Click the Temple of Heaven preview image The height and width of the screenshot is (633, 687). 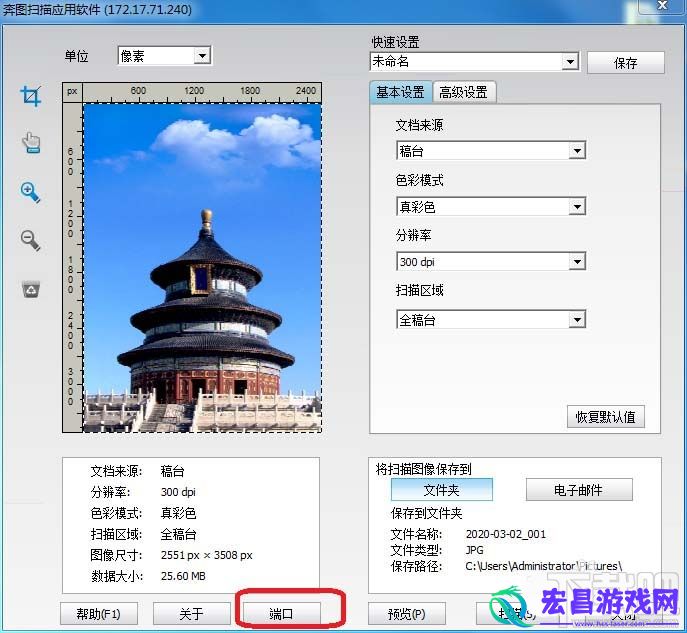[202, 268]
